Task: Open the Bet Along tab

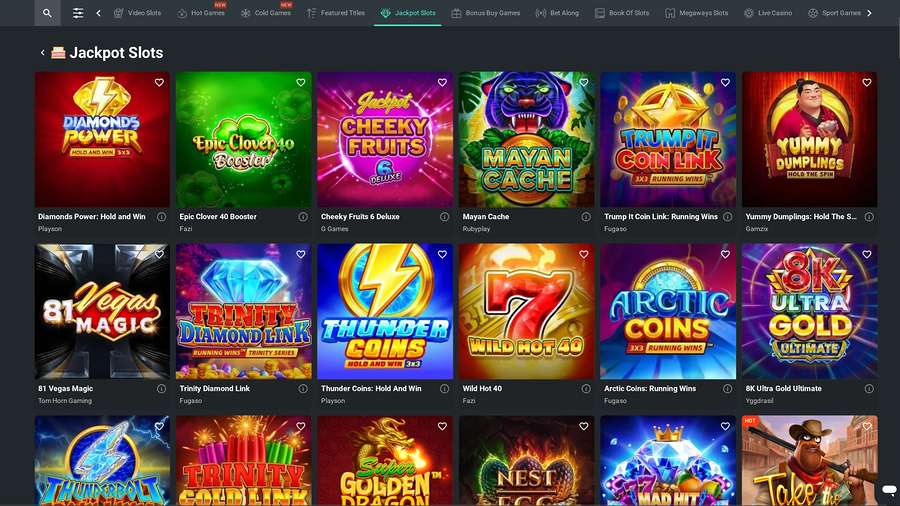Action: click(x=557, y=13)
